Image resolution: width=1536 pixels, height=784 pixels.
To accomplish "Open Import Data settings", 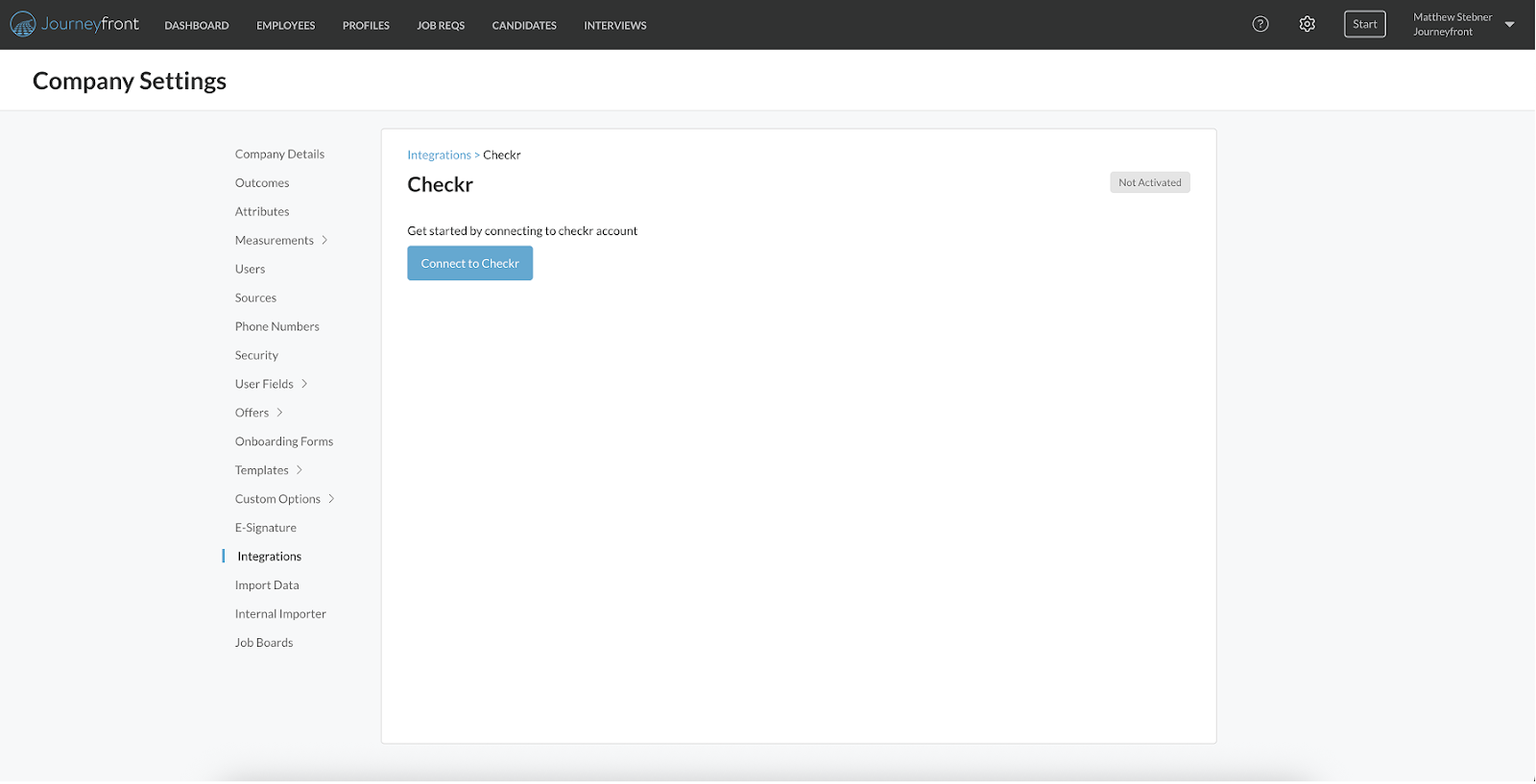I will (x=267, y=586).
